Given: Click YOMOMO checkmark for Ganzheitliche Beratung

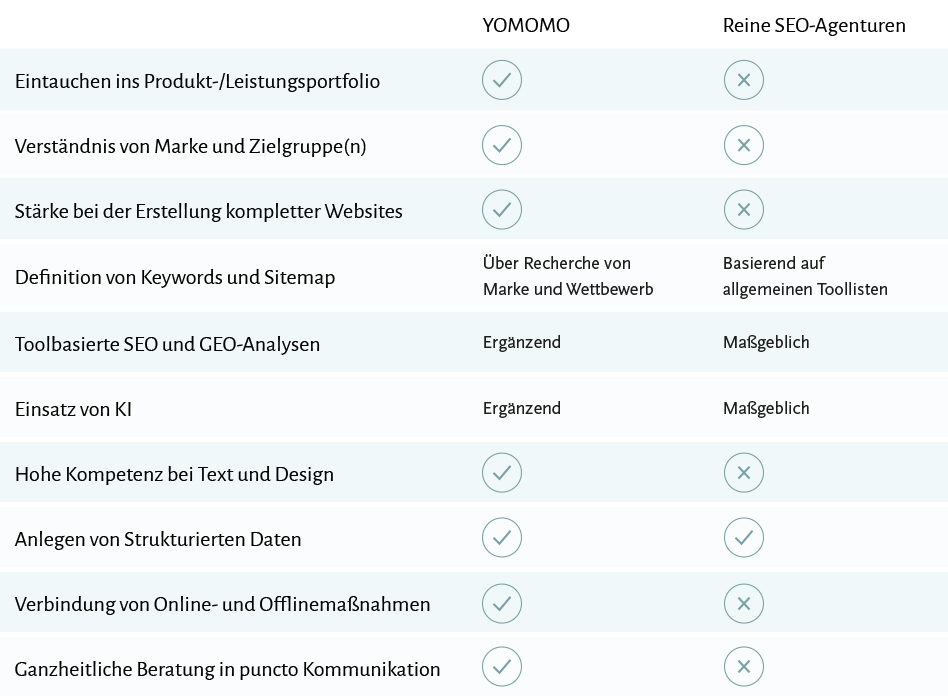Looking at the screenshot, I should (502, 667).
